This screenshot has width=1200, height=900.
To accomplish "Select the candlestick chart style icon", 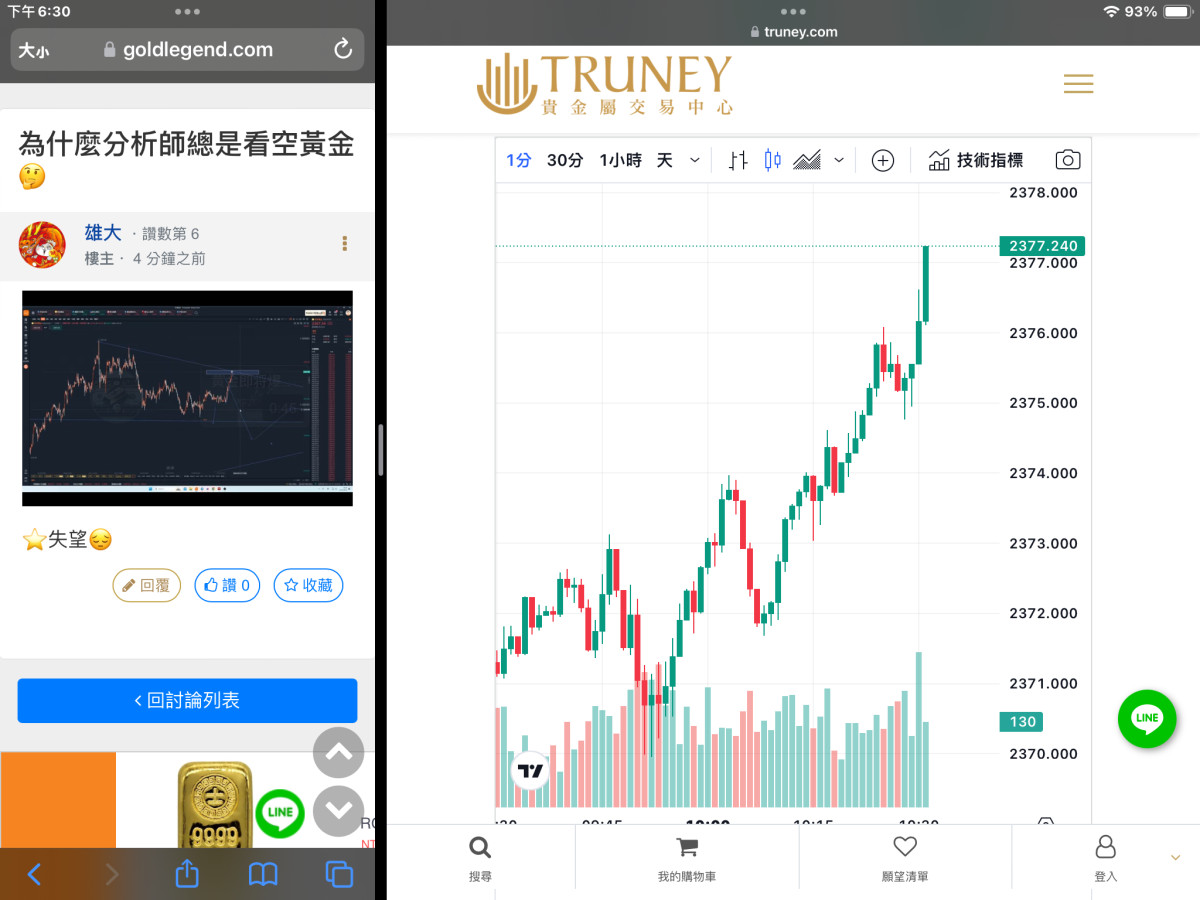I will [x=772, y=160].
